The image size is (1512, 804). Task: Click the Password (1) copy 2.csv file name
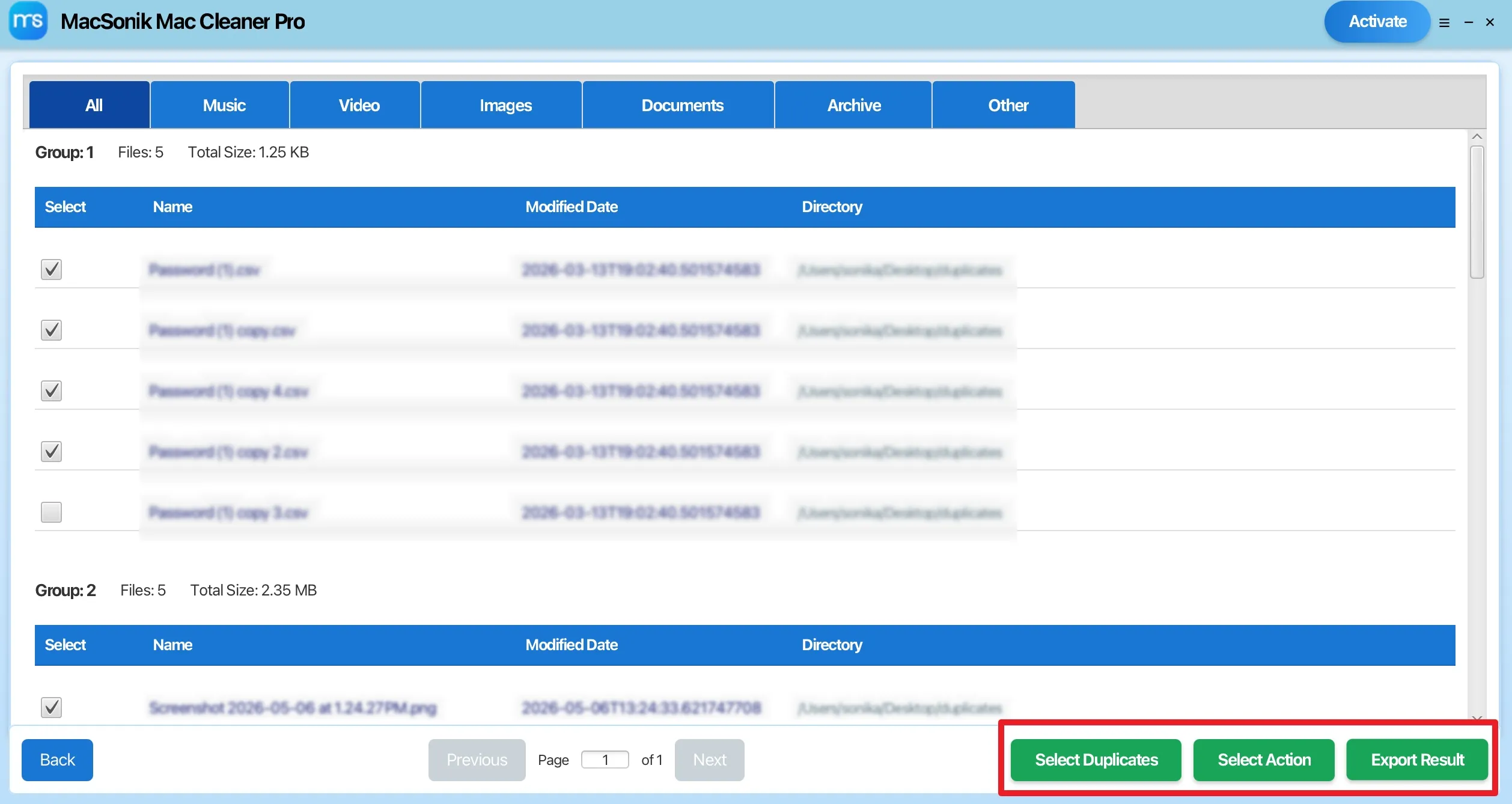click(x=228, y=452)
